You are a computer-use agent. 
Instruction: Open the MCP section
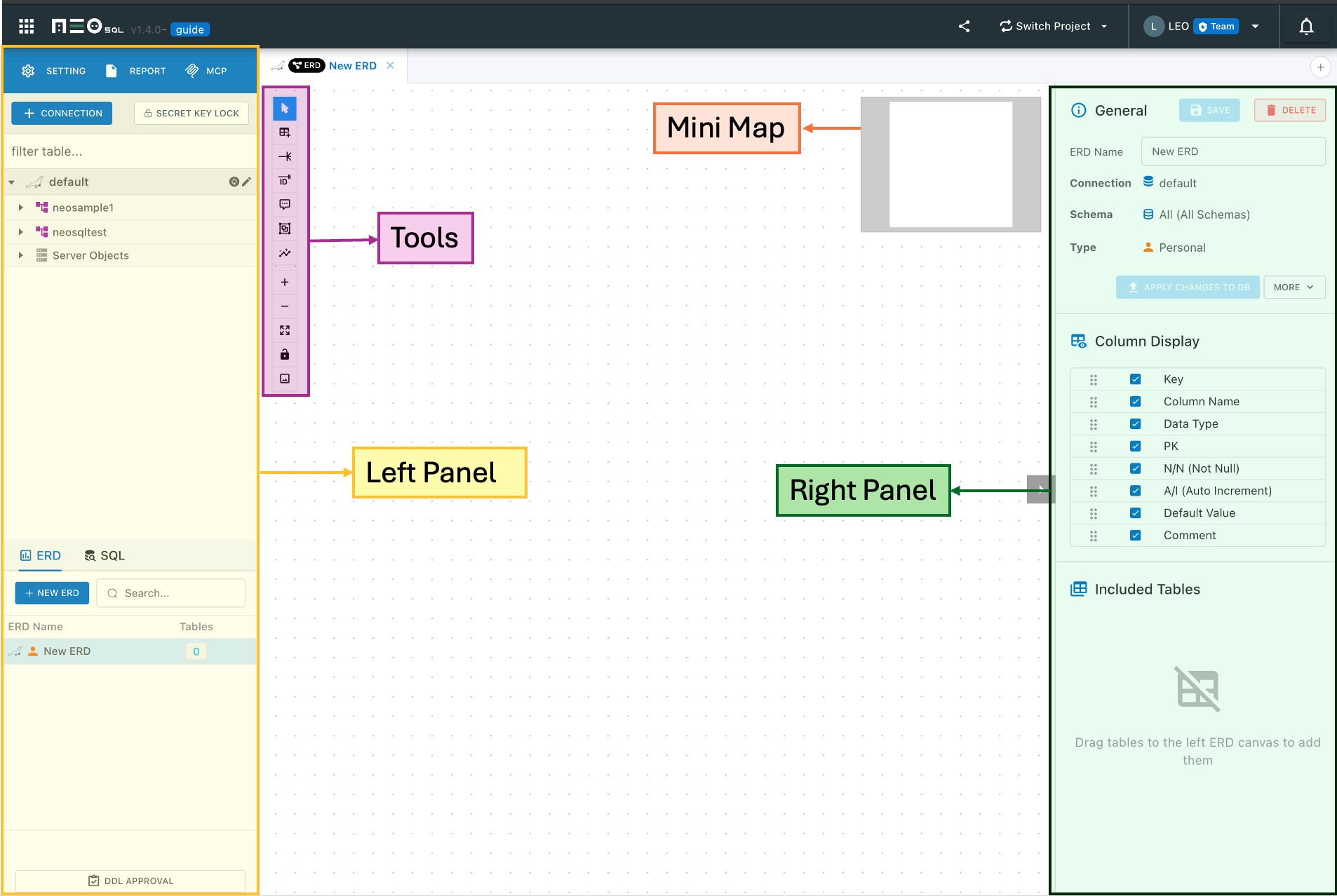[206, 71]
